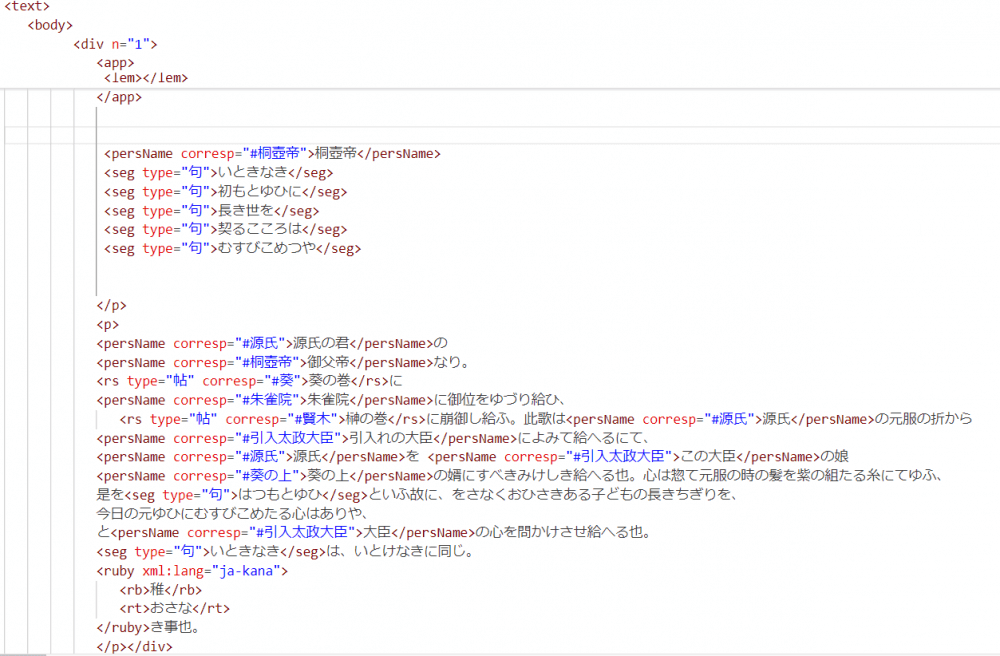Click the ruby xml:lang="ja-kana" opening tag
1000x656 pixels.
(x=192, y=571)
